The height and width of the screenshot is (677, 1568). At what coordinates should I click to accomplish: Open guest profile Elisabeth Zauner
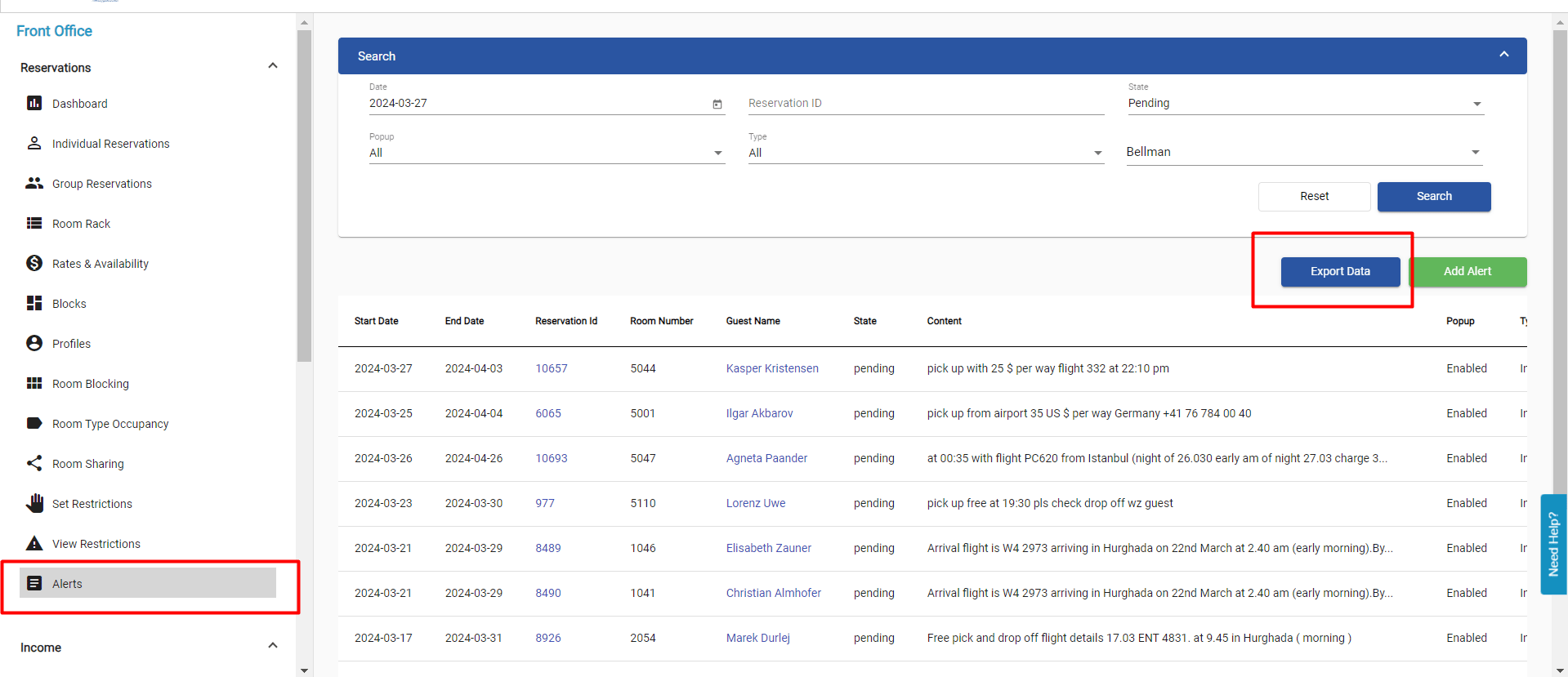point(769,548)
